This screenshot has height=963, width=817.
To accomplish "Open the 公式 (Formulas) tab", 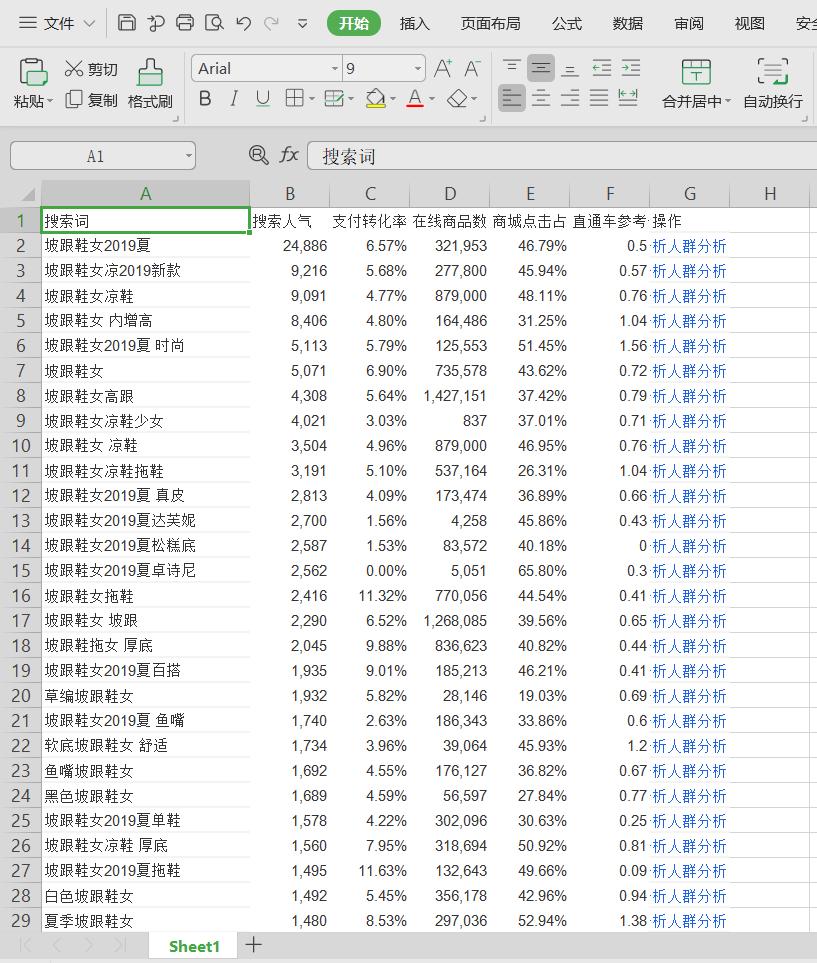I will [566, 23].
